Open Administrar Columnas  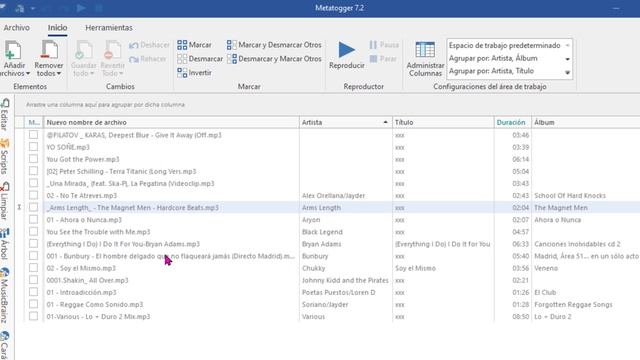(425, 59)
